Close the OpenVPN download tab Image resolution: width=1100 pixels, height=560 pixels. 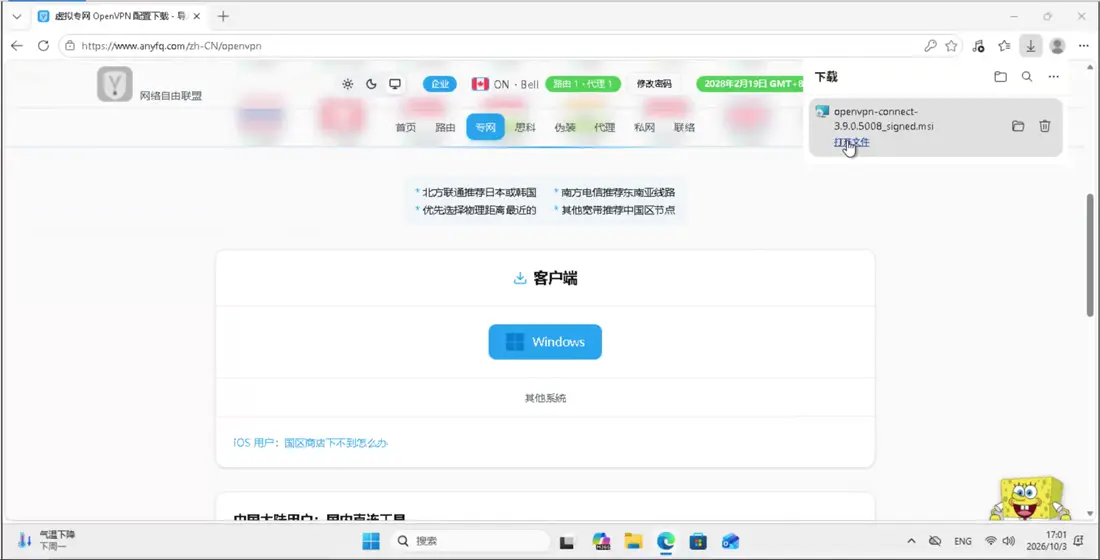[x=196, y=16]
